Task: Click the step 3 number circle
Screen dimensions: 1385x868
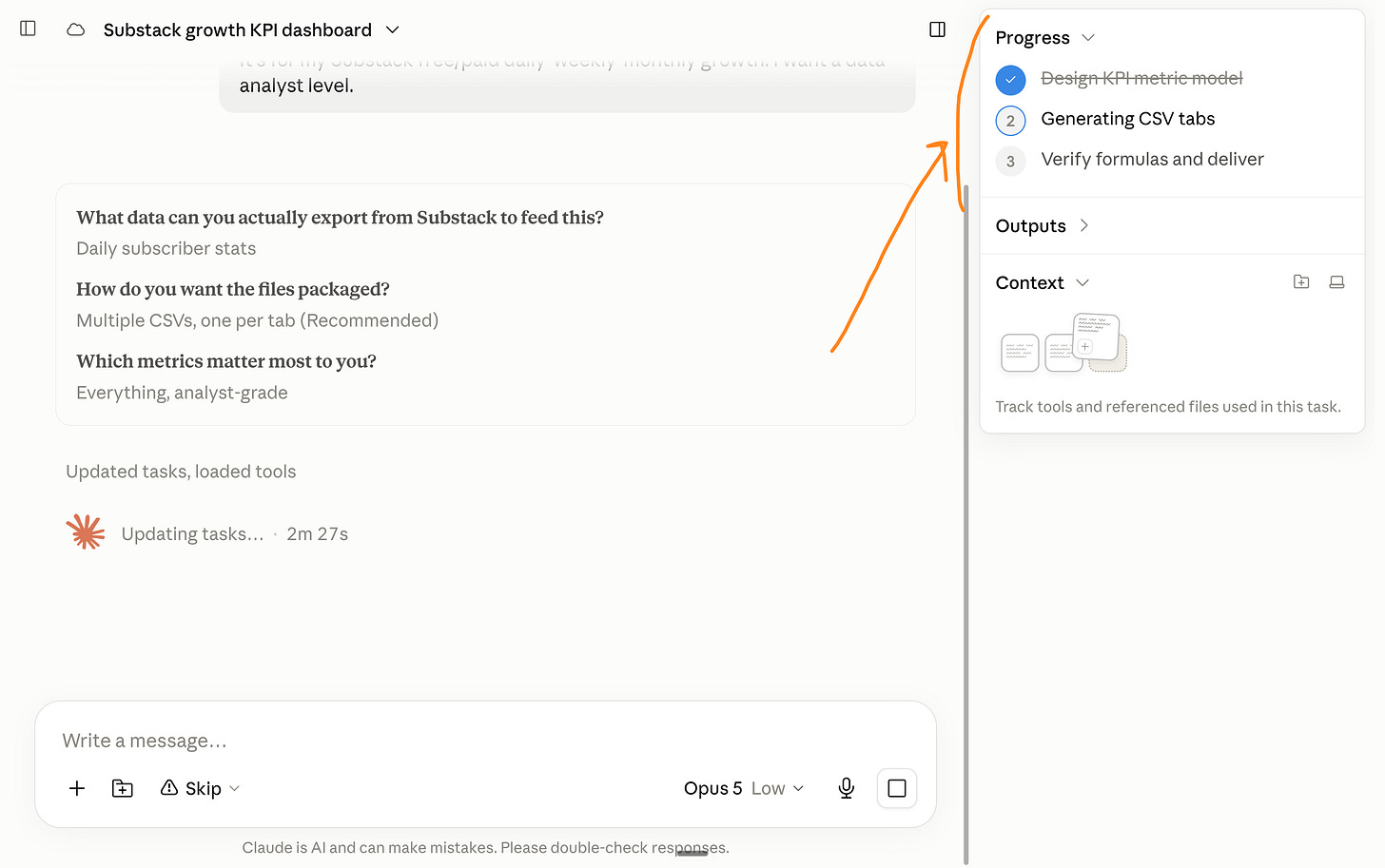Action: 1010,162
